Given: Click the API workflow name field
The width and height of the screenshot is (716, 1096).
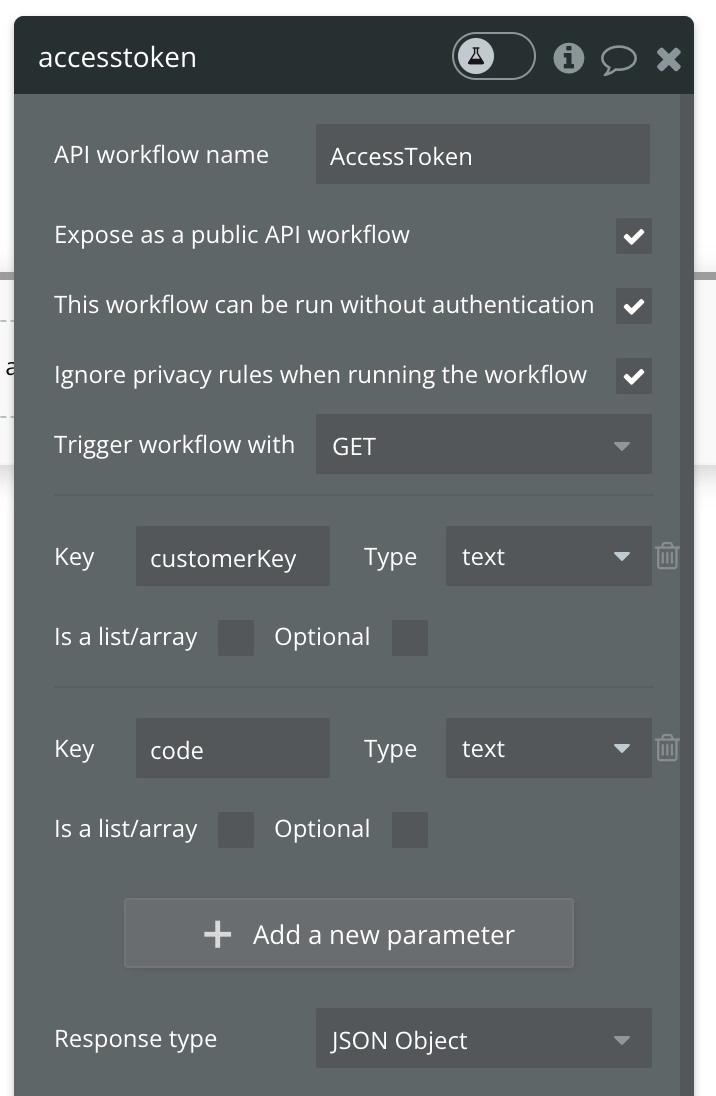Looking at the screenshot, I should coord(482,155).
